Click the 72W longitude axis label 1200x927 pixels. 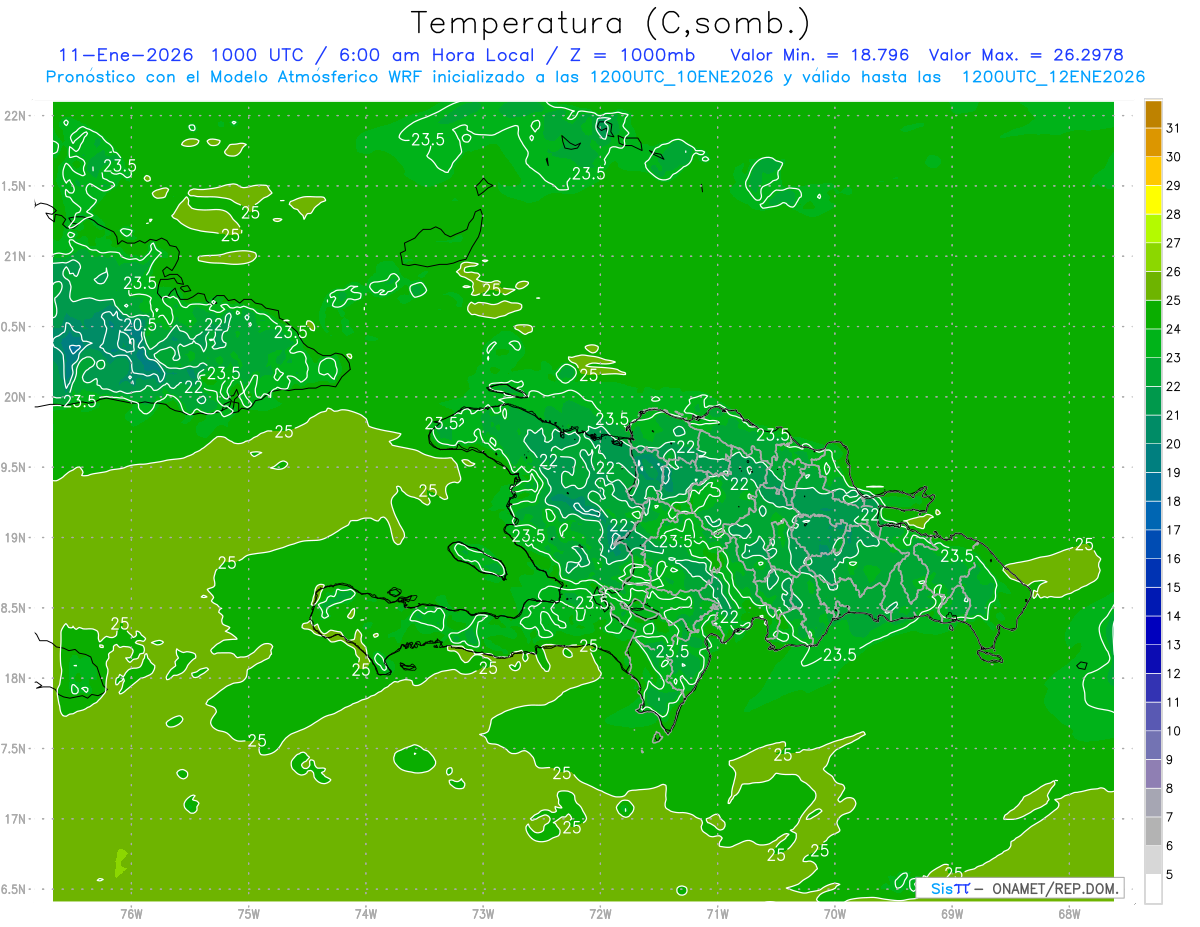[x=600, y=913]
